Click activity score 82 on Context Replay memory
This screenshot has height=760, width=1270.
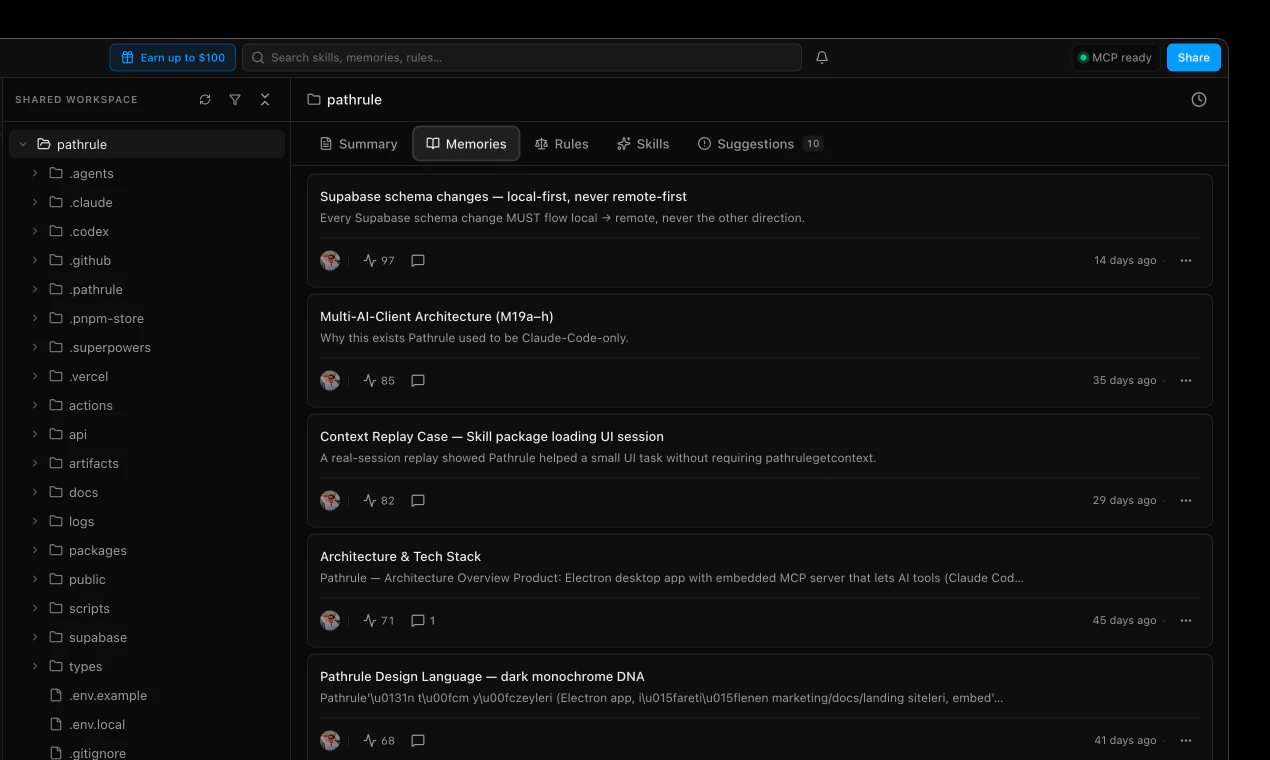click(379, 501)
